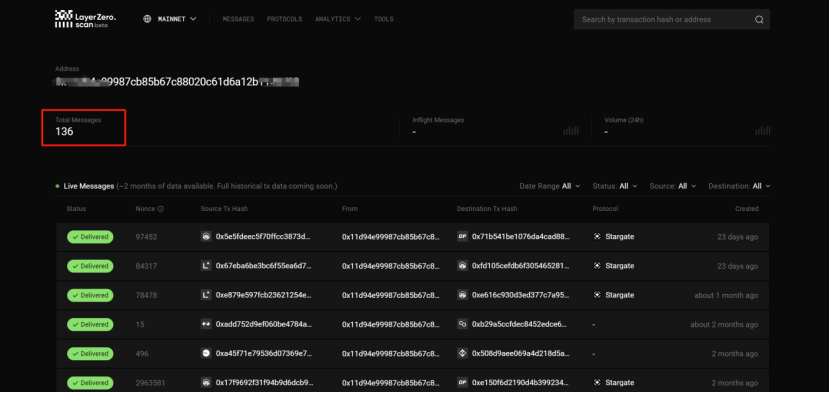Click Stargate protocol in nonce 97452 row
The image size is (829, 393).
tap(614, 236)
